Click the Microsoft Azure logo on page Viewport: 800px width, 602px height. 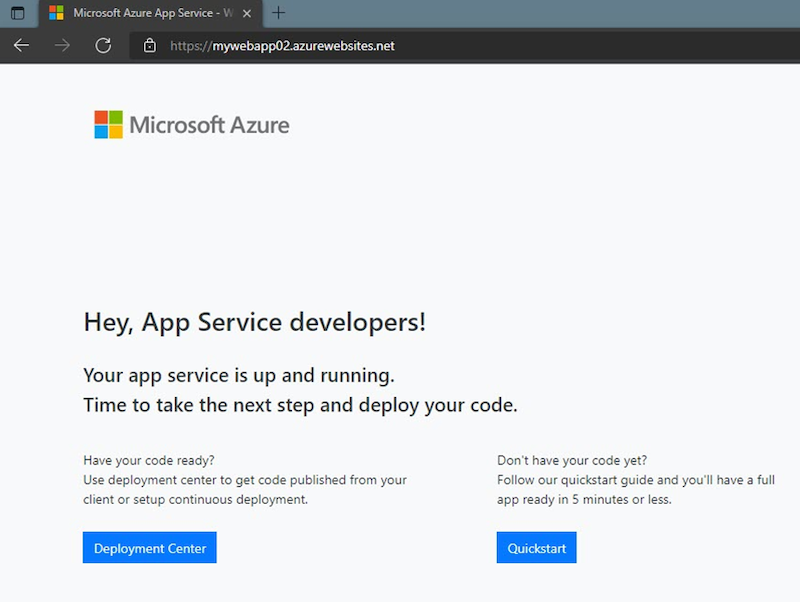click(x=192, y=125)
